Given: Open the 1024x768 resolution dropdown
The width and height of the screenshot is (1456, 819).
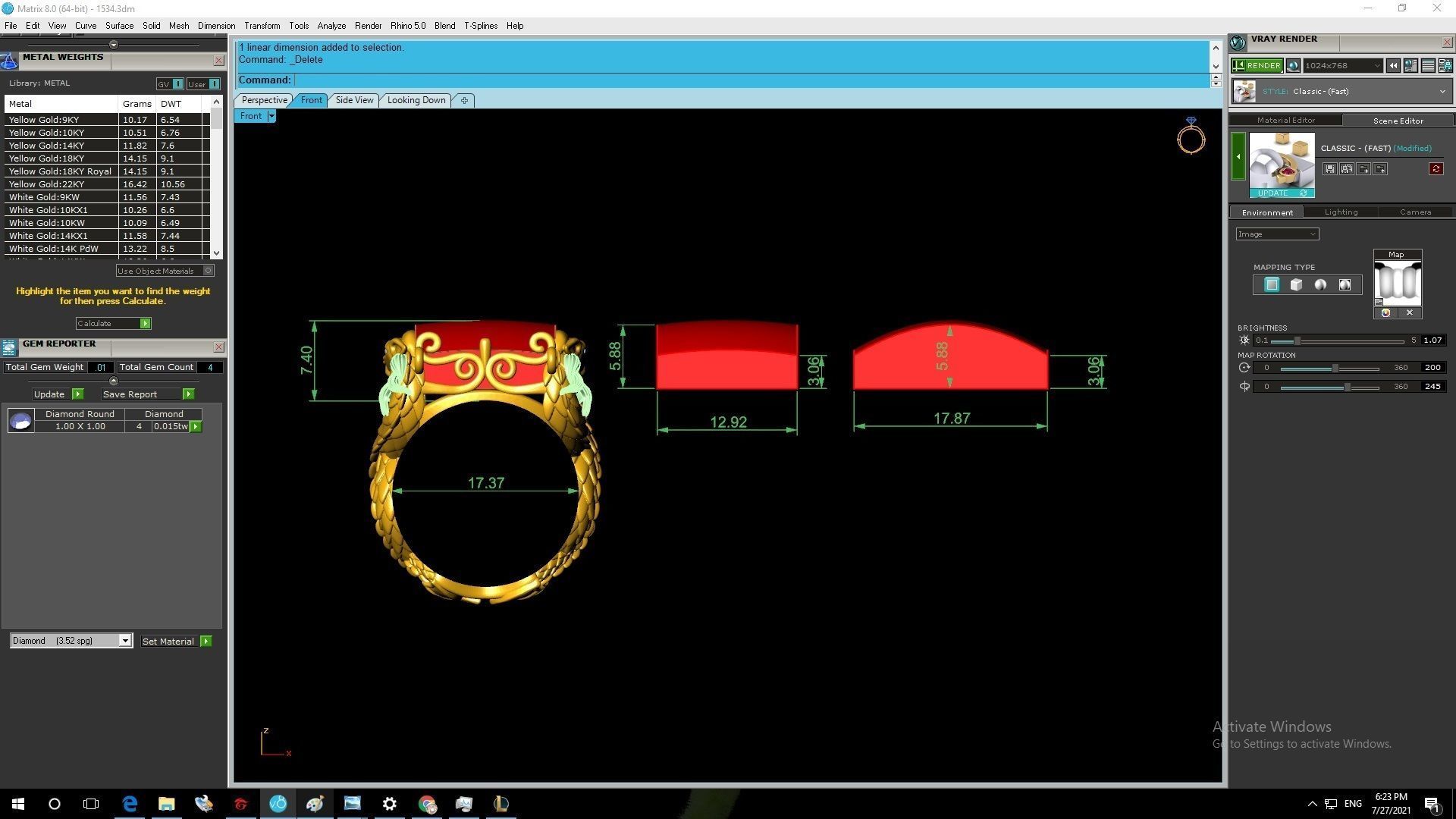Looking at the screenshot, I should [1343, 66].
